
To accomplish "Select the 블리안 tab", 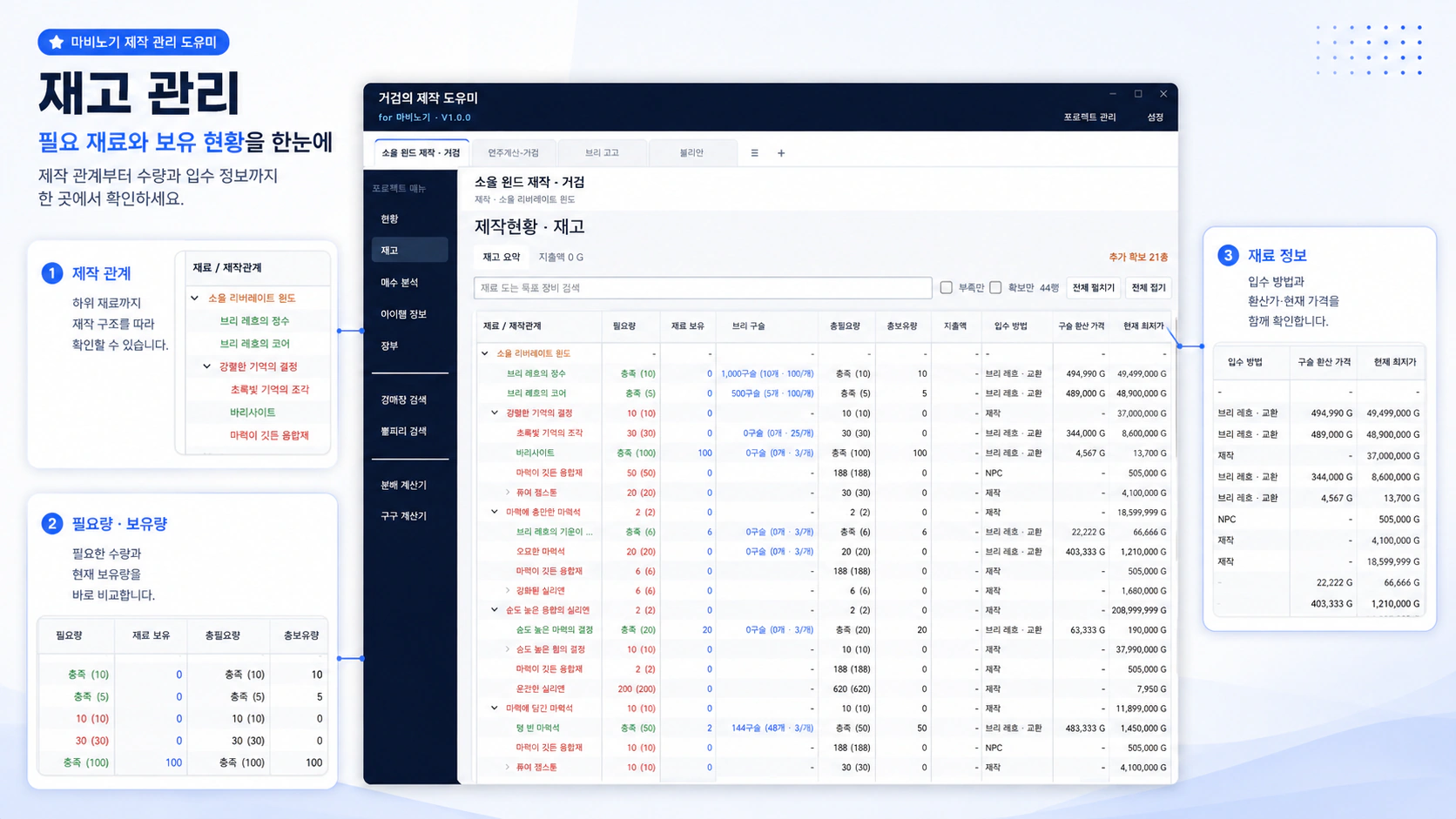I will (691, 153).
